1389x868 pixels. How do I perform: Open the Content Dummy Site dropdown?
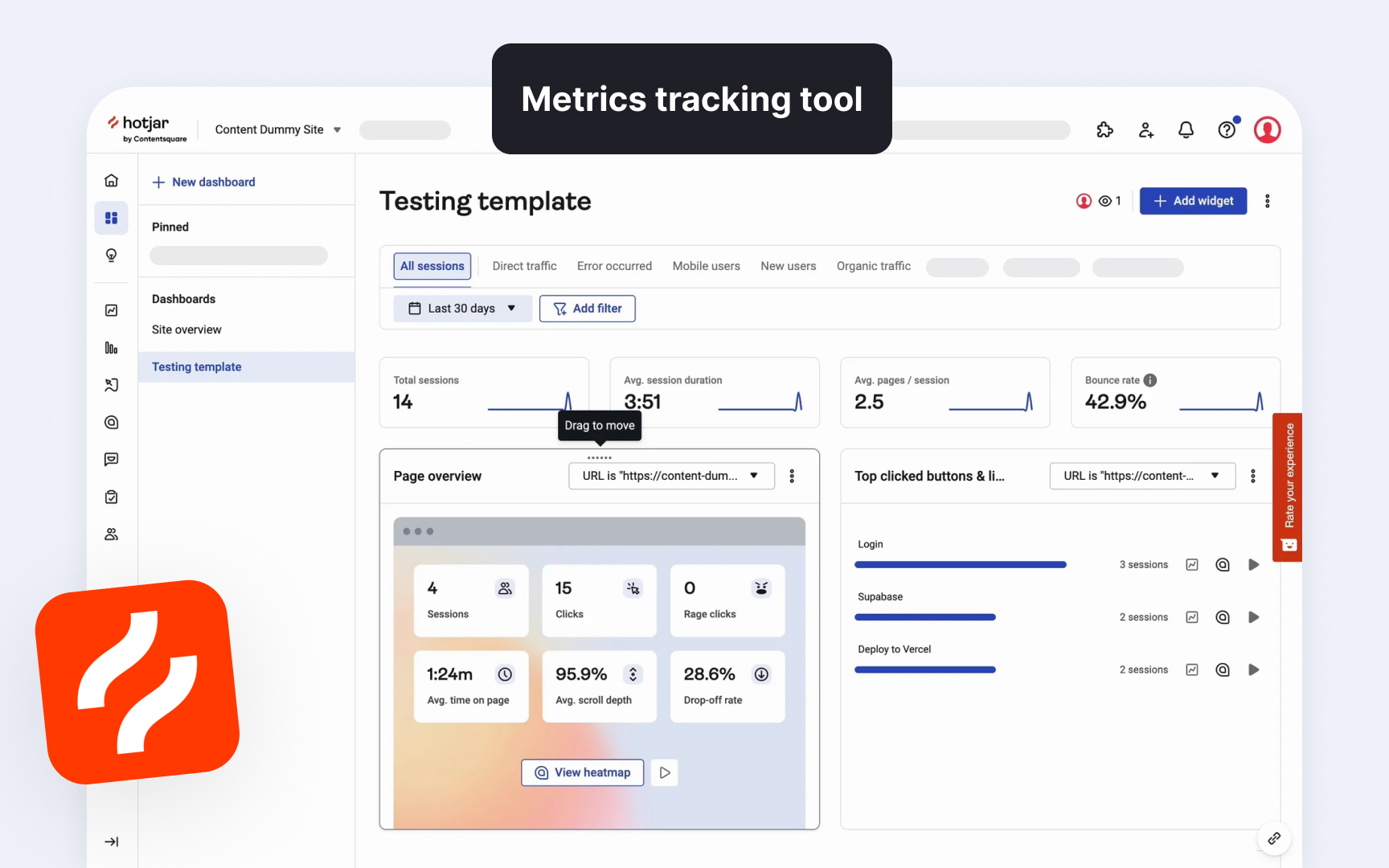(x=277, y=129)
